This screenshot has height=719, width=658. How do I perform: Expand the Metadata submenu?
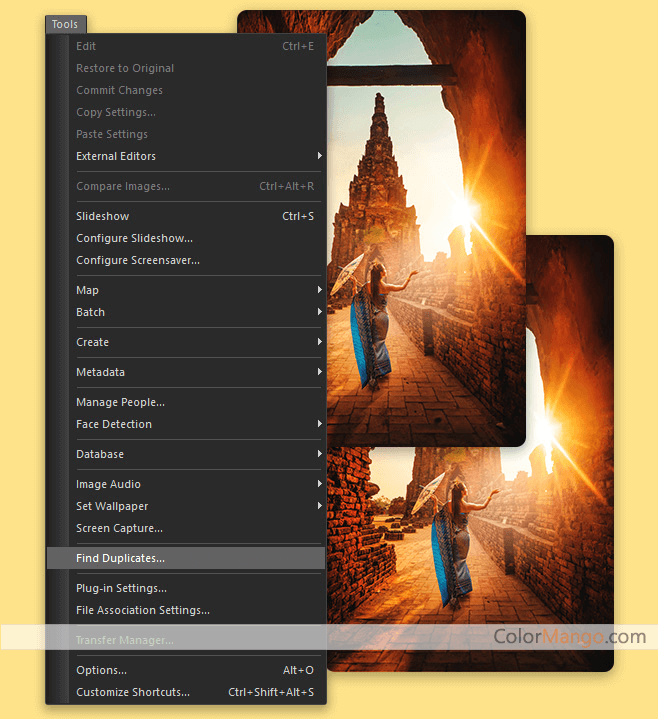pyautogui.click(x=101, y=372)
